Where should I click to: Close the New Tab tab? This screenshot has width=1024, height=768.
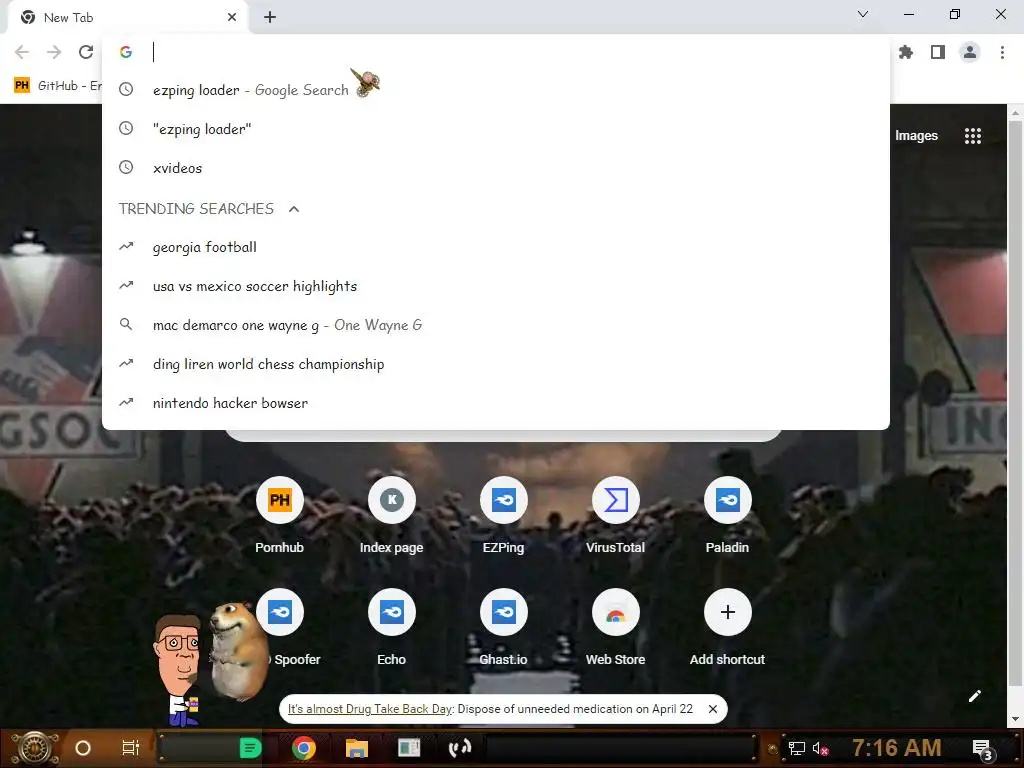[232, 18]
